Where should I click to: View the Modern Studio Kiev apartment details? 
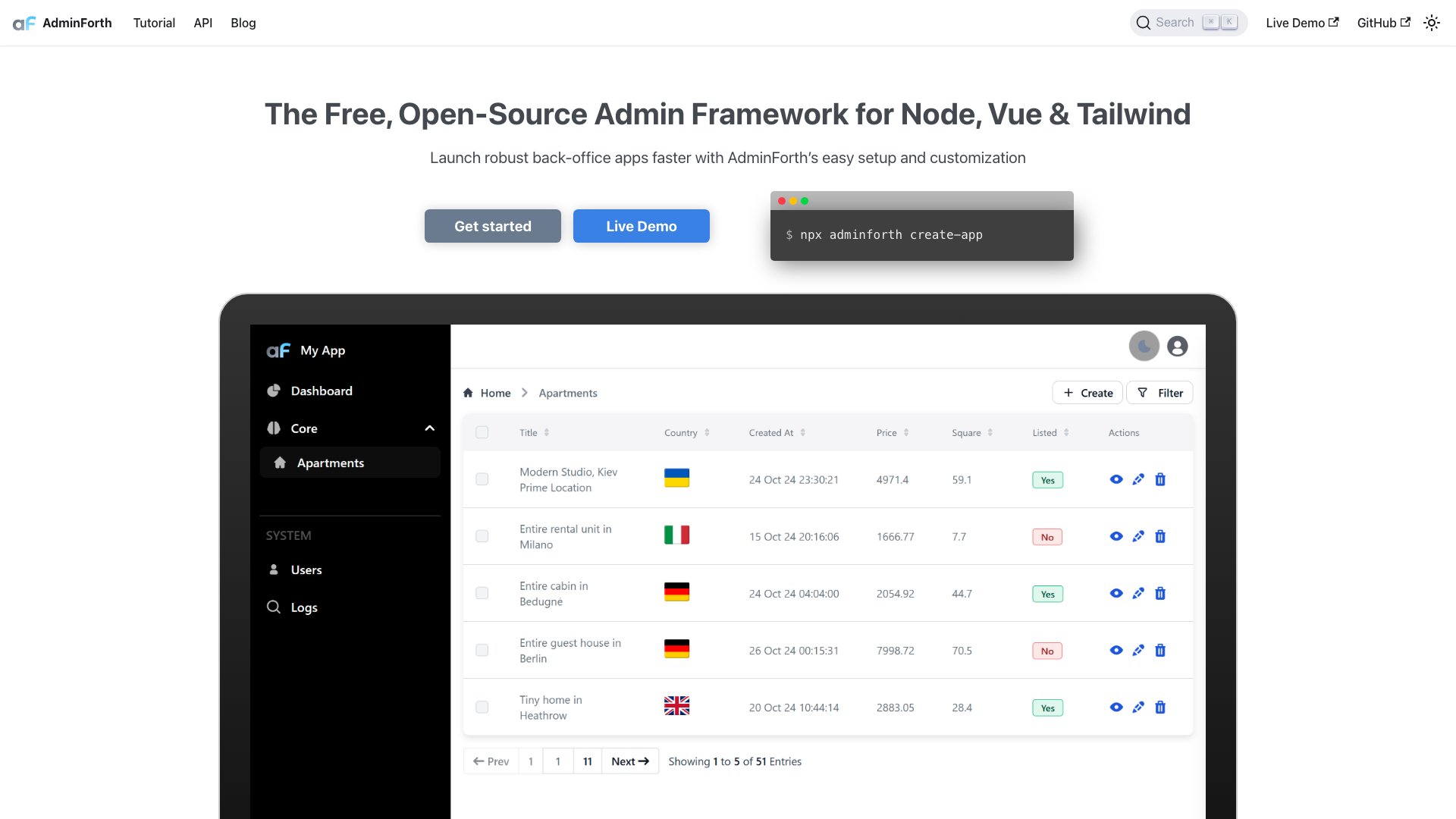1116,479
